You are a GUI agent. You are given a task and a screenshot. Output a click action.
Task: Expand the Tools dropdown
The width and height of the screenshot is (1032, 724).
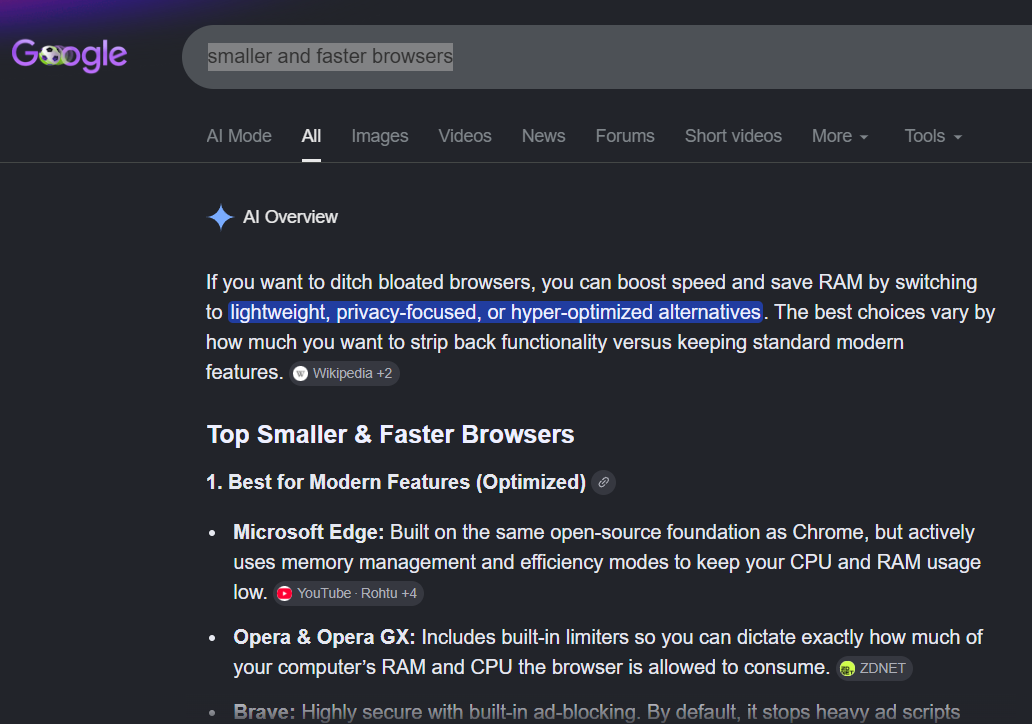coord(933,136)
